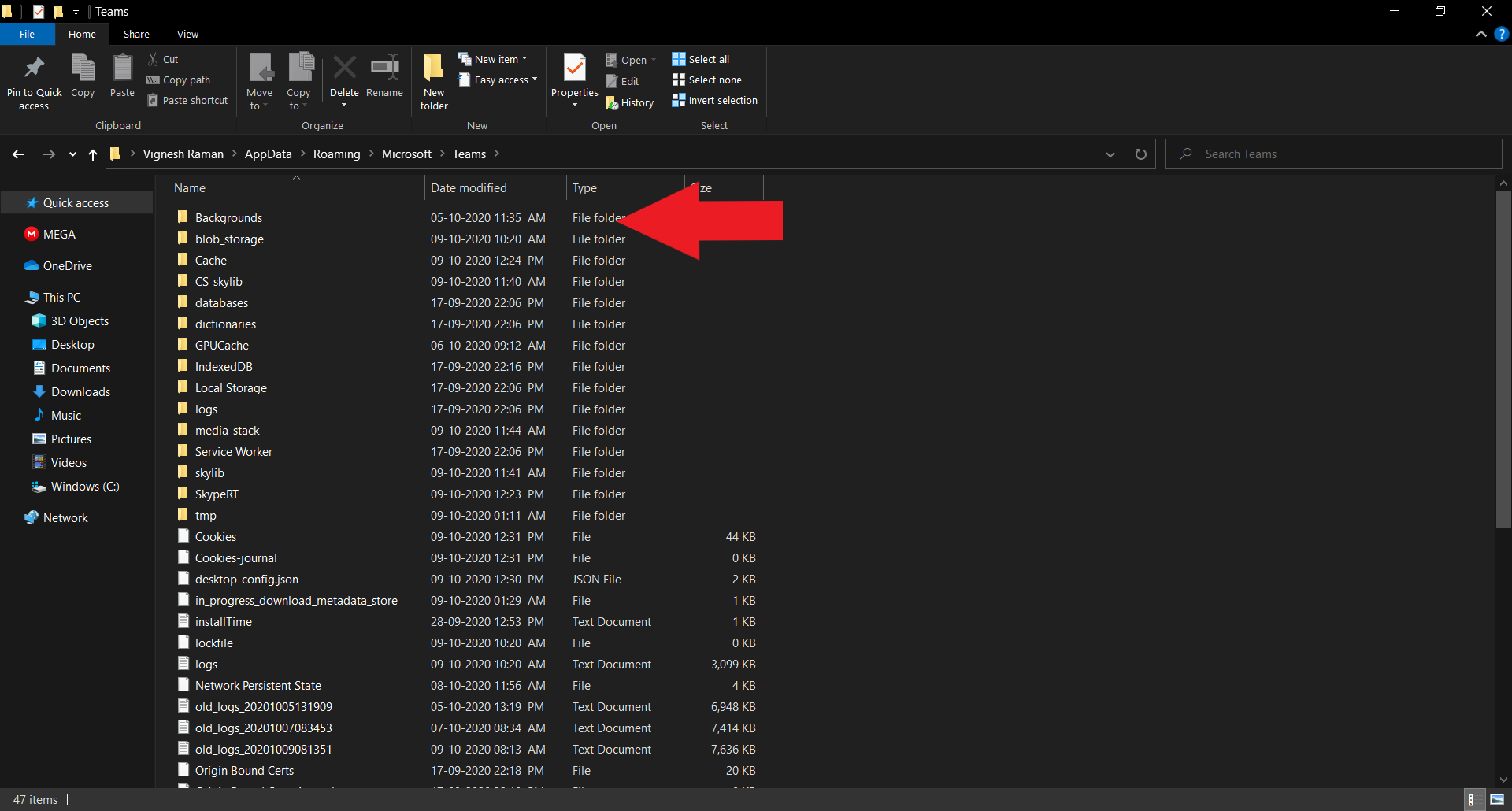Click the Copy ribbon icon
Viewport: 1512px width, 811px height.
[x=83, y=68]
